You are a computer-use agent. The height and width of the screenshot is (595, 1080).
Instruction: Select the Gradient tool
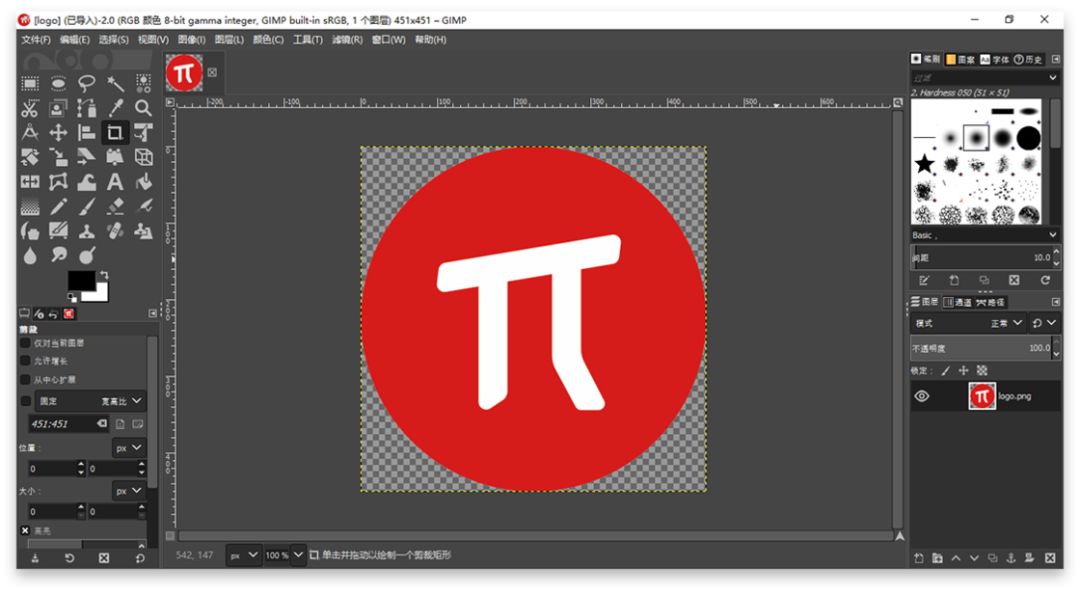point(30,206)
